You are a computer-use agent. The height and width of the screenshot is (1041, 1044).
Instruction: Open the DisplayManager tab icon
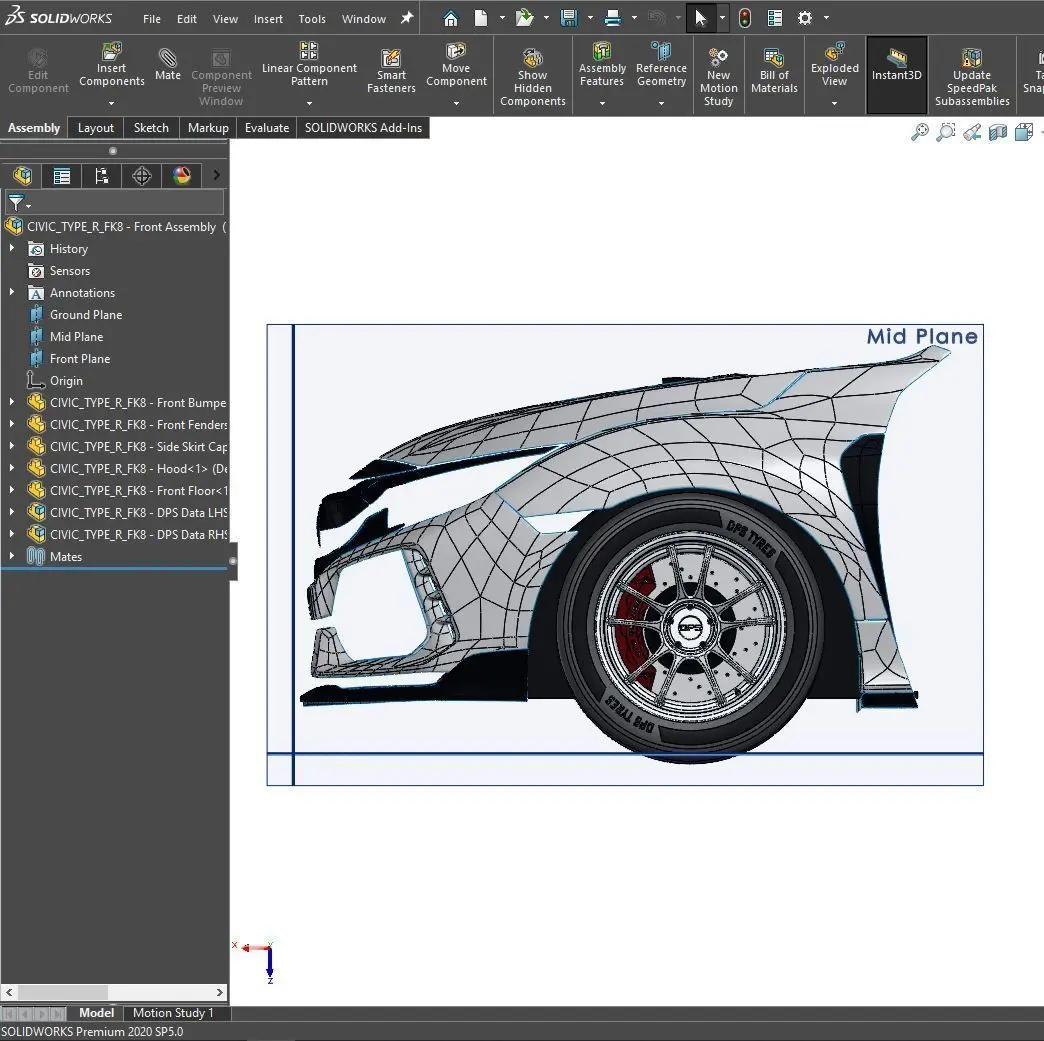click(x=182, y=176)
